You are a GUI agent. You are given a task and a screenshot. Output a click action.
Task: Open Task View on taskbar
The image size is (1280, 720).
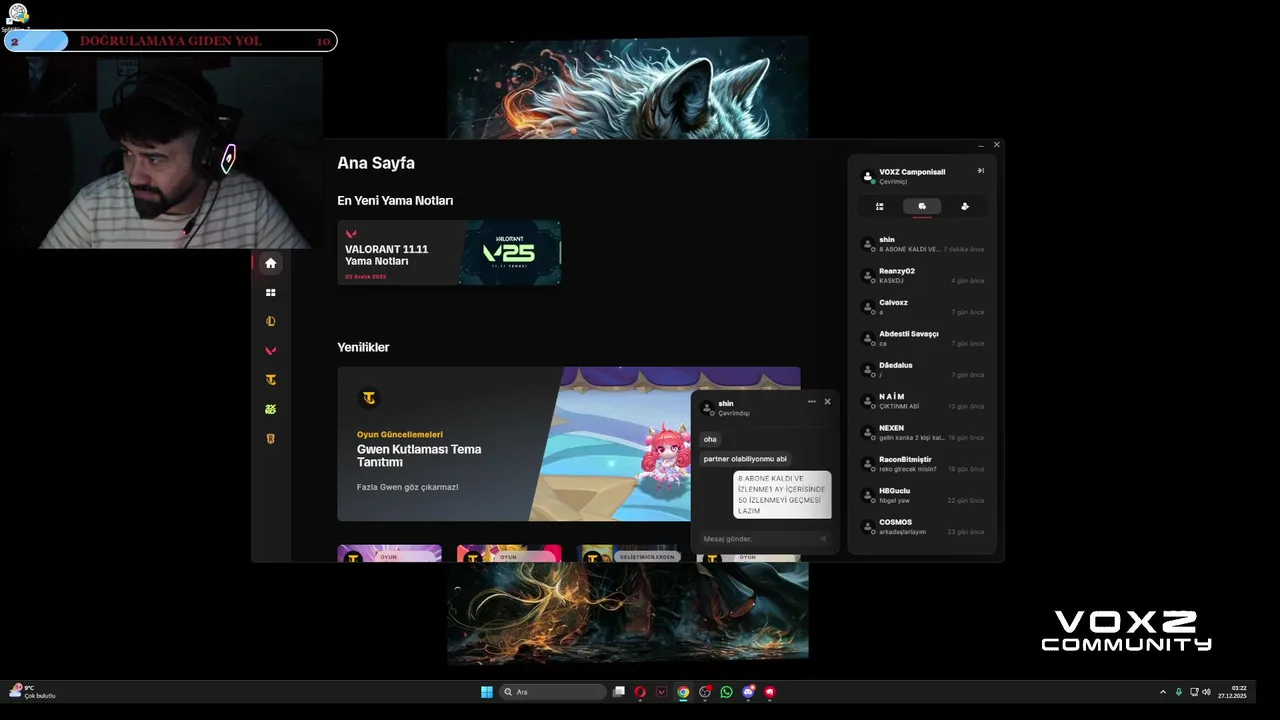(619, 692)
